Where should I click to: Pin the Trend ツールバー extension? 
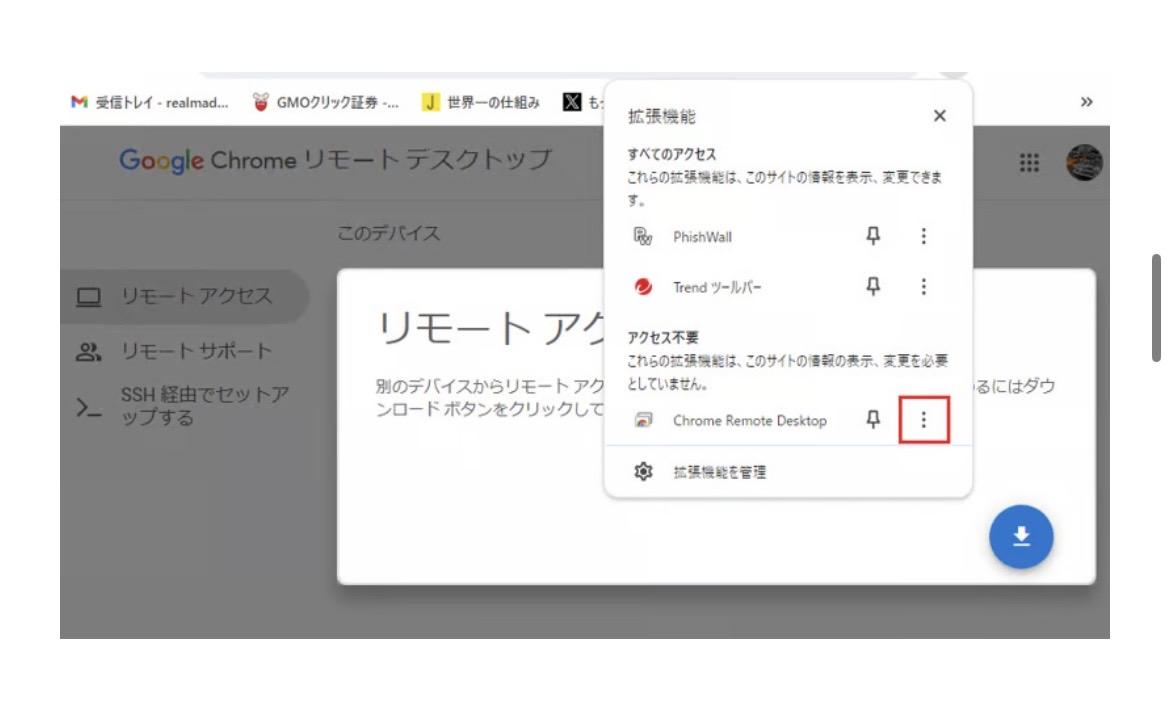[873, 287]
